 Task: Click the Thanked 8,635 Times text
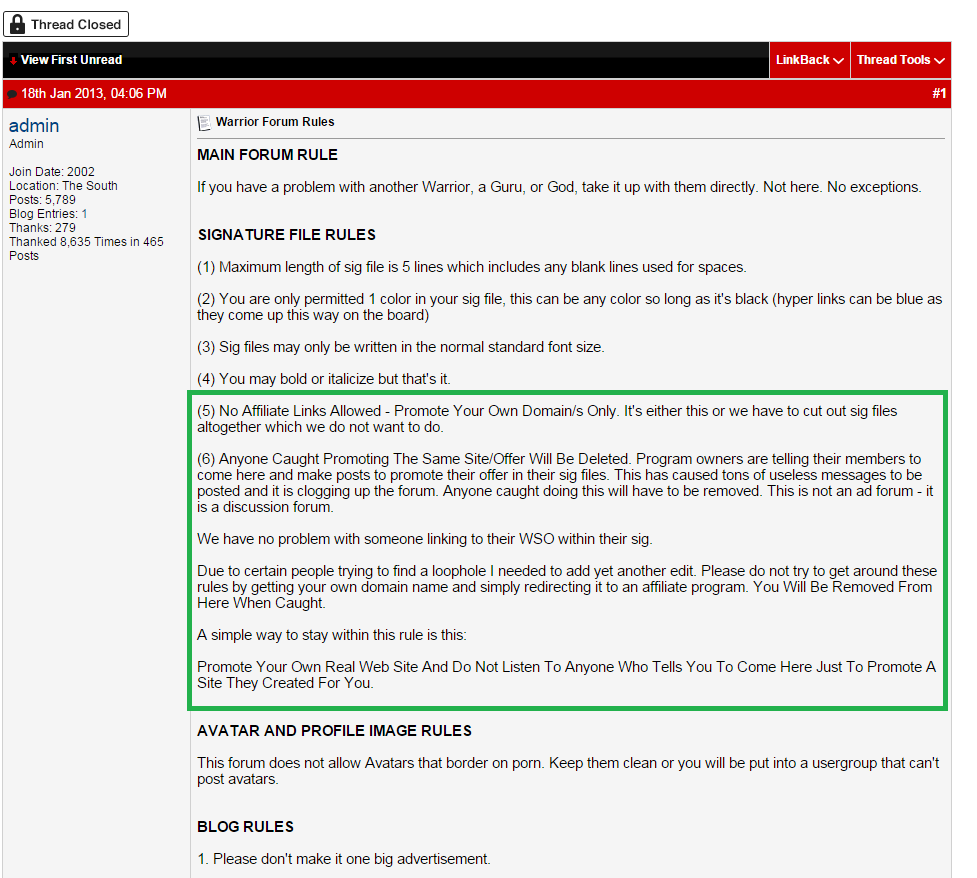coord(86,249)
